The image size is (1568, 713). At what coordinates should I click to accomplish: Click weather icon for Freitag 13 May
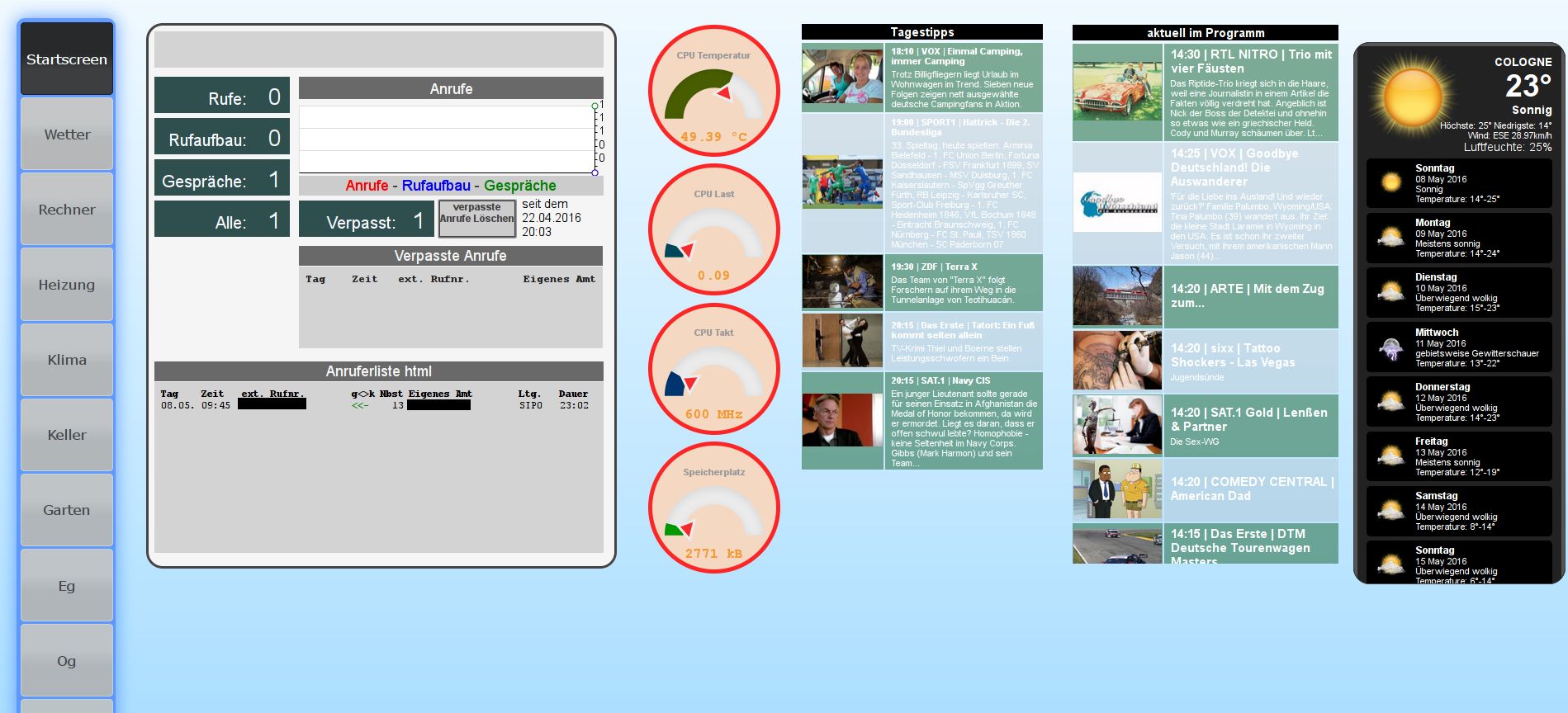[x=1391, y=456]
